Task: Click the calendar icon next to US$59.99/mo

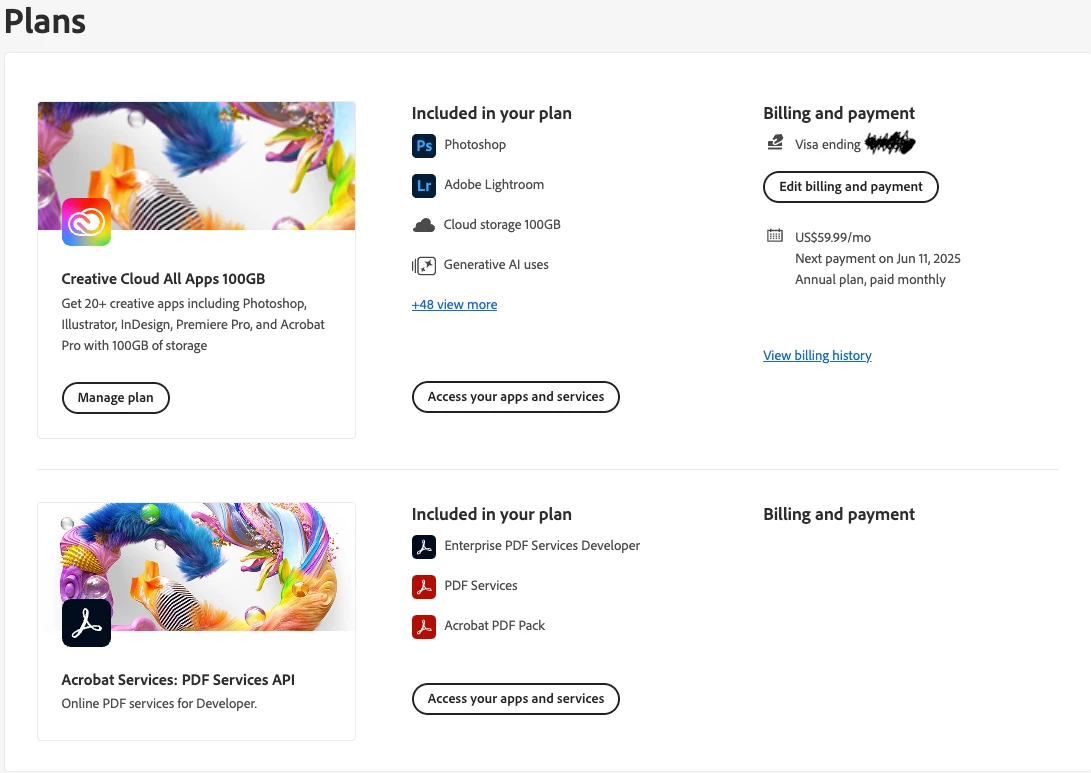Action: 774,235
